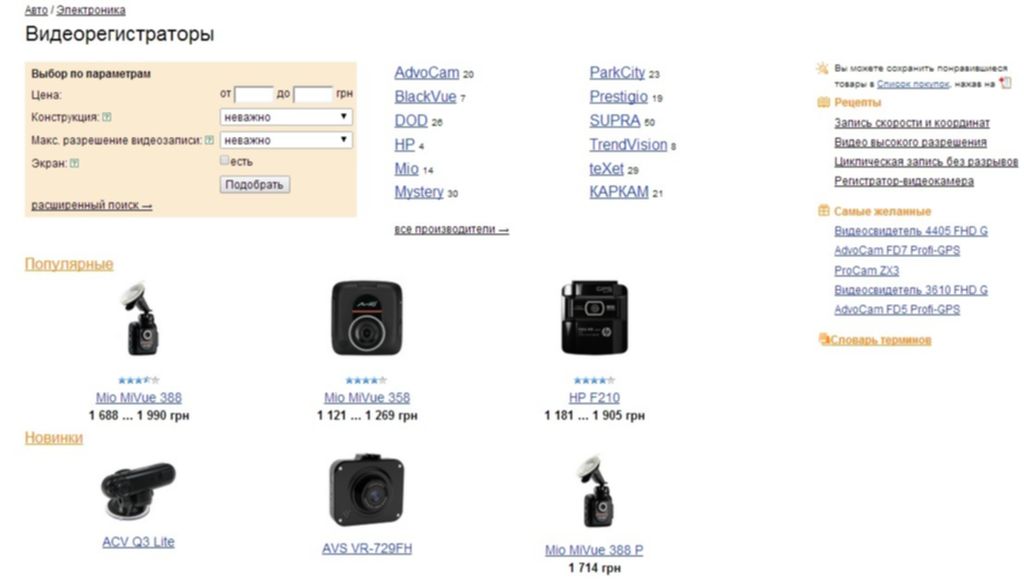Go to Авто breadcrumb

coord(36,10)
